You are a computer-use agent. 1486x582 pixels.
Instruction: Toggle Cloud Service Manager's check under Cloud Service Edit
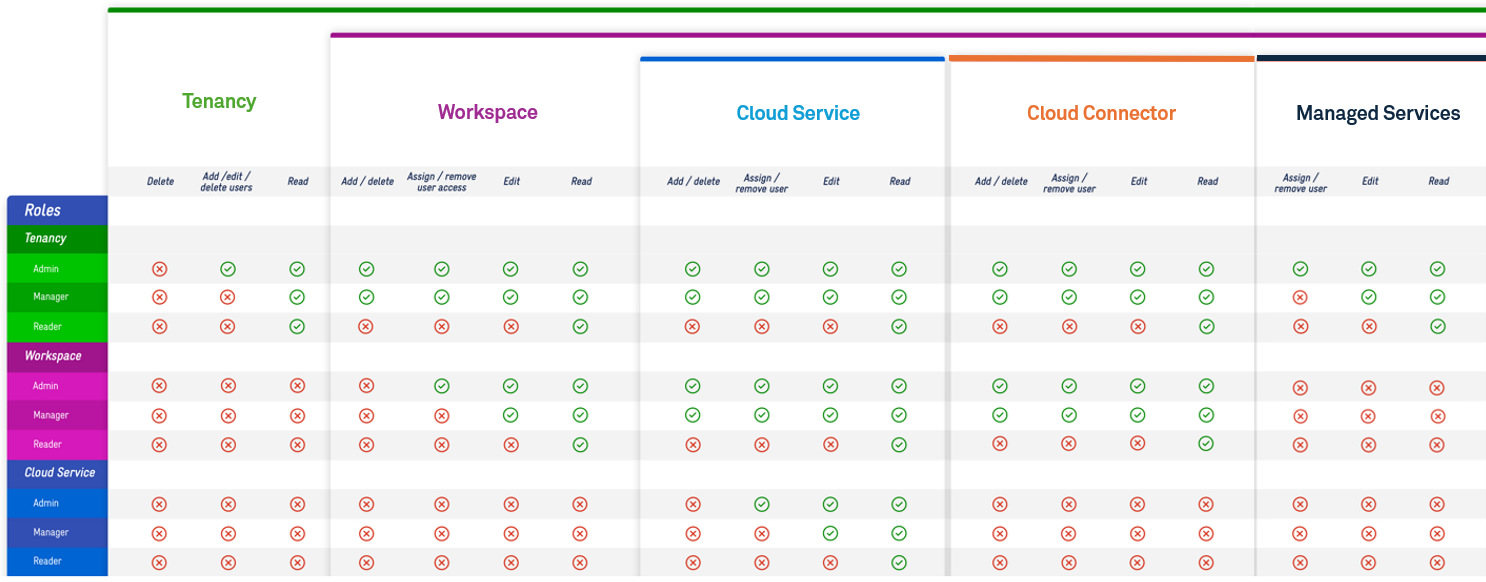tap(830, 533)
